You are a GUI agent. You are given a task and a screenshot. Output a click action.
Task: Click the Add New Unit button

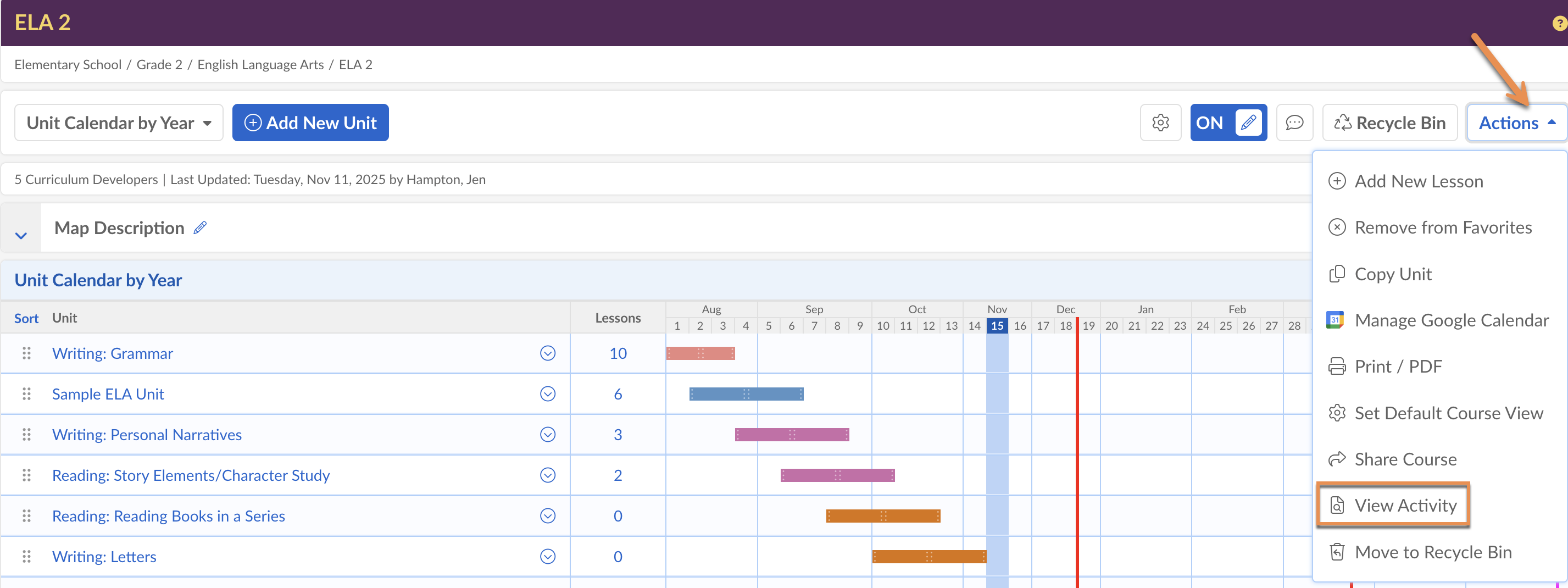[x=310, y=123]
